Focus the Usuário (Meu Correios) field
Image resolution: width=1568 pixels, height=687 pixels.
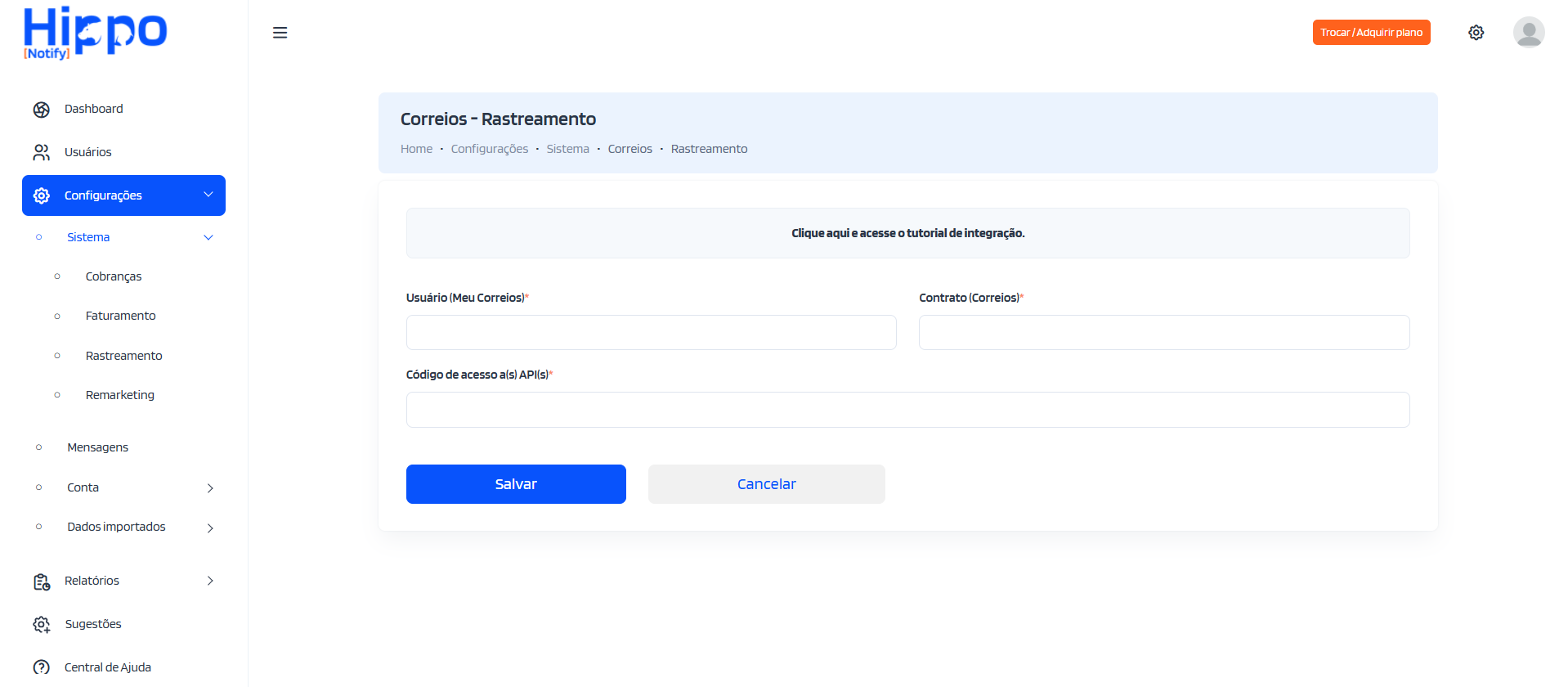pos(652,333)
